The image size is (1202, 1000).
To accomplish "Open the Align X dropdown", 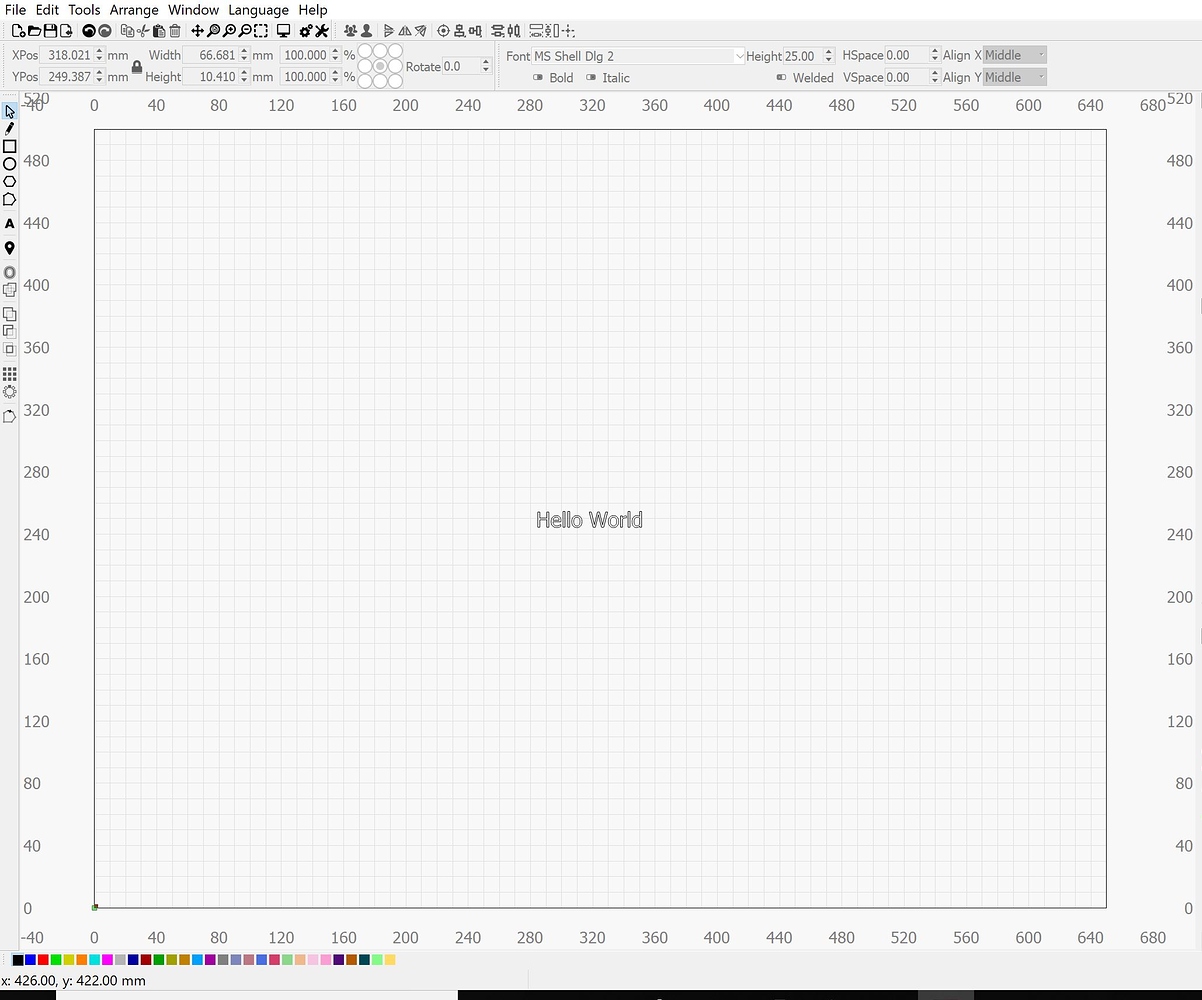I will [1014, 55].
